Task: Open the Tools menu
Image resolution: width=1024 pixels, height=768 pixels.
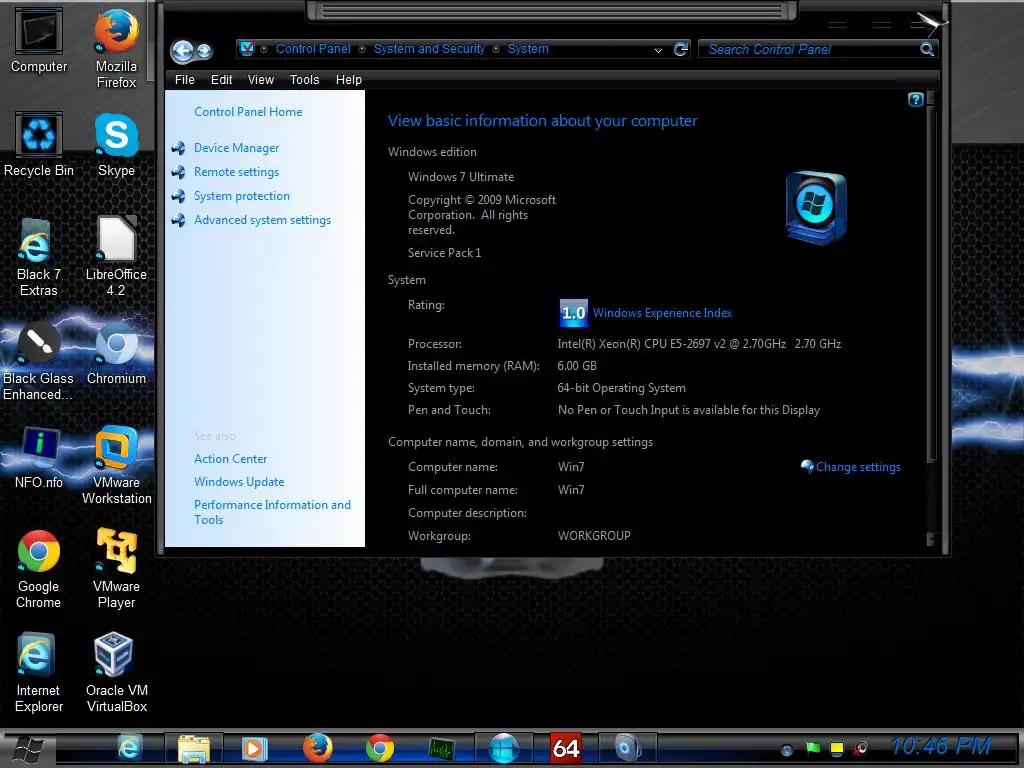Action: [304, 80]
